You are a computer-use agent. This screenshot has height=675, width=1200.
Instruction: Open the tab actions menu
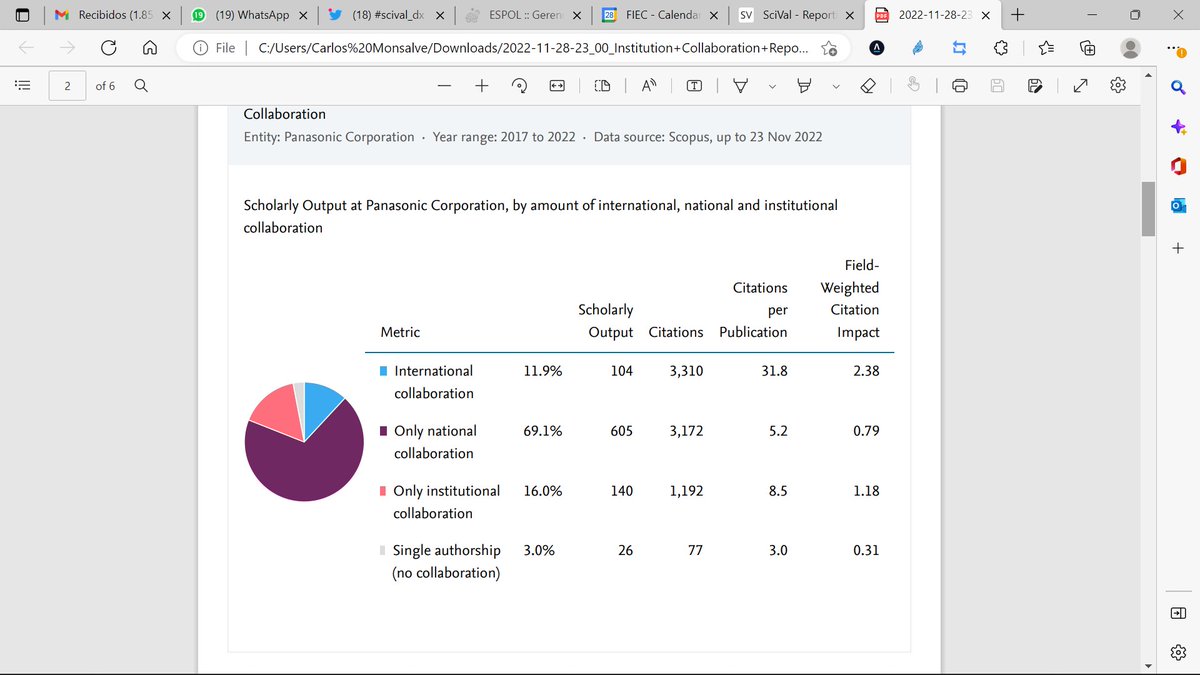[23, 15]
